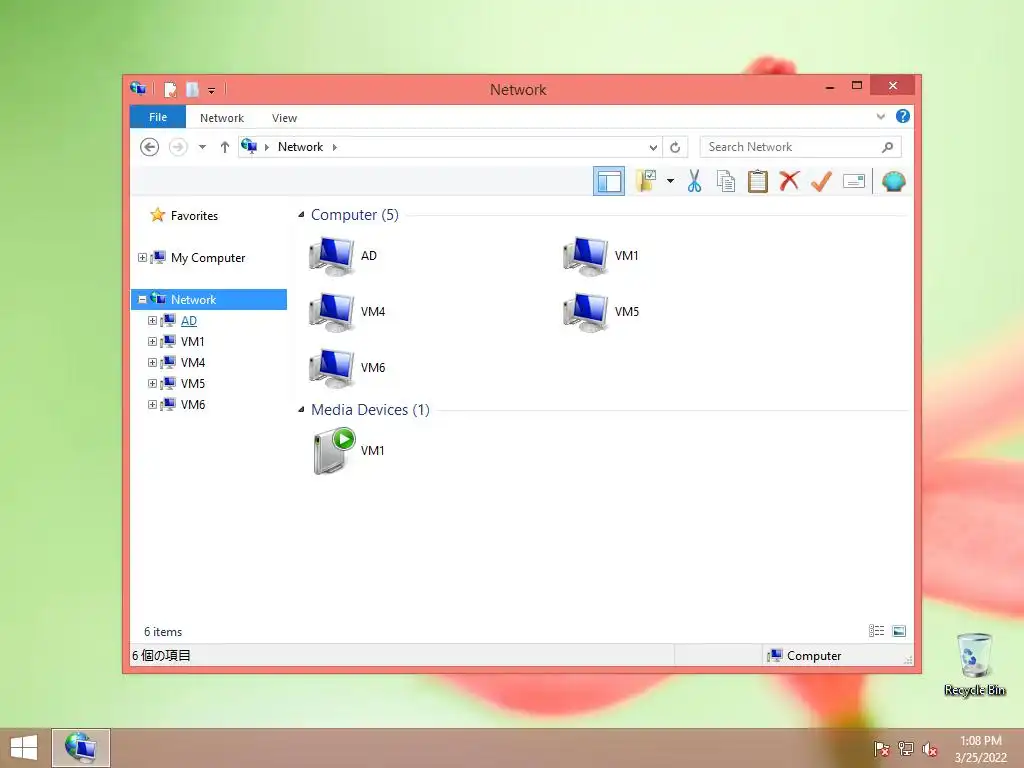This screenshot has height=768, width=1024.
Task: Click the muted speaker tray icon
Action: [930, 749]
